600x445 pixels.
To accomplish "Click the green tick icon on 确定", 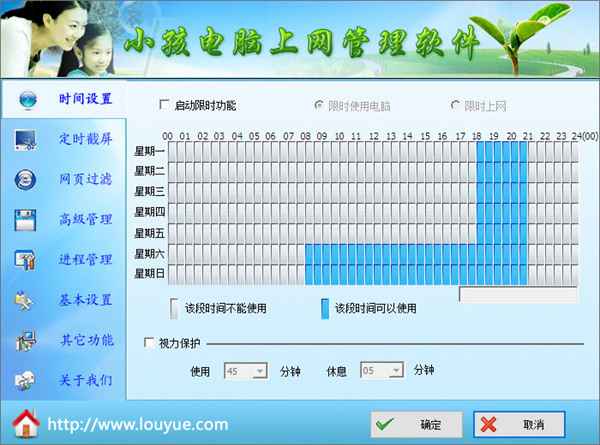I will click(x=385, y=424).
